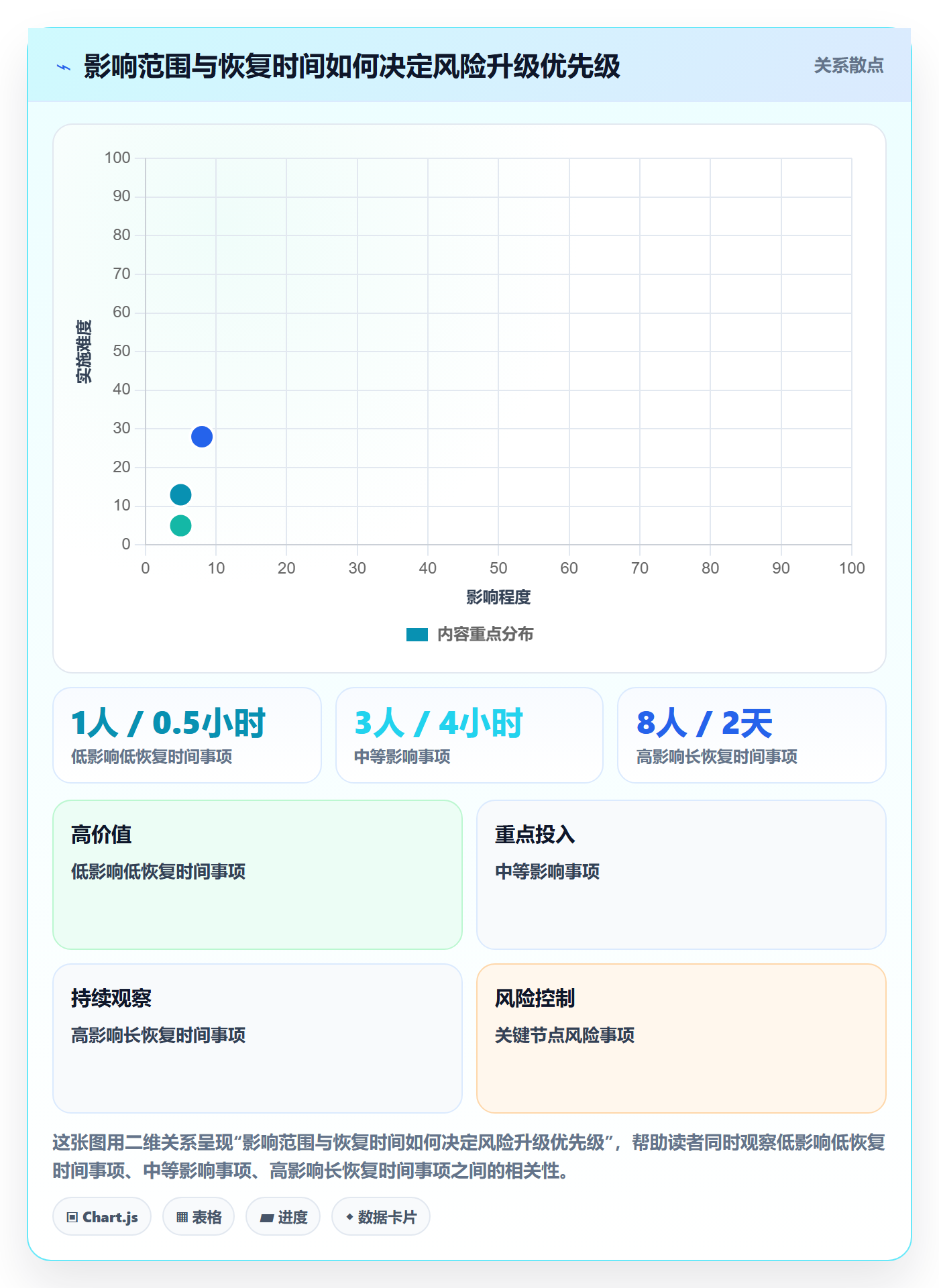The height and width of the screenshot is (1288, 939).
Task: Select the 3人 / 4小时 stat card
Action: pyautogui.click(x=469, y=735)
